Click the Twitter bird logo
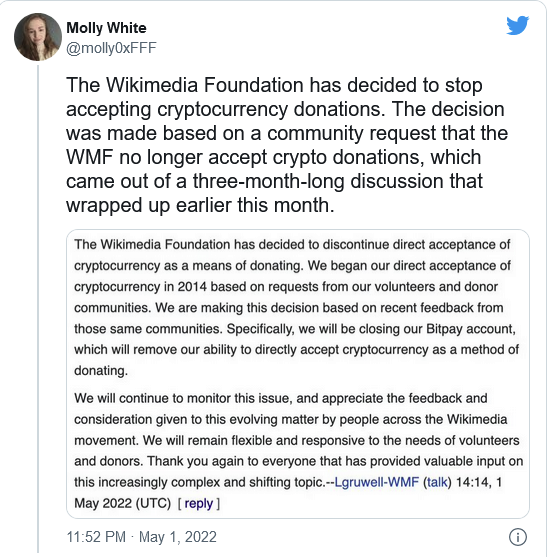Image resolution: width=549 pixels, height=557 pixels. (x=517, y=25)
